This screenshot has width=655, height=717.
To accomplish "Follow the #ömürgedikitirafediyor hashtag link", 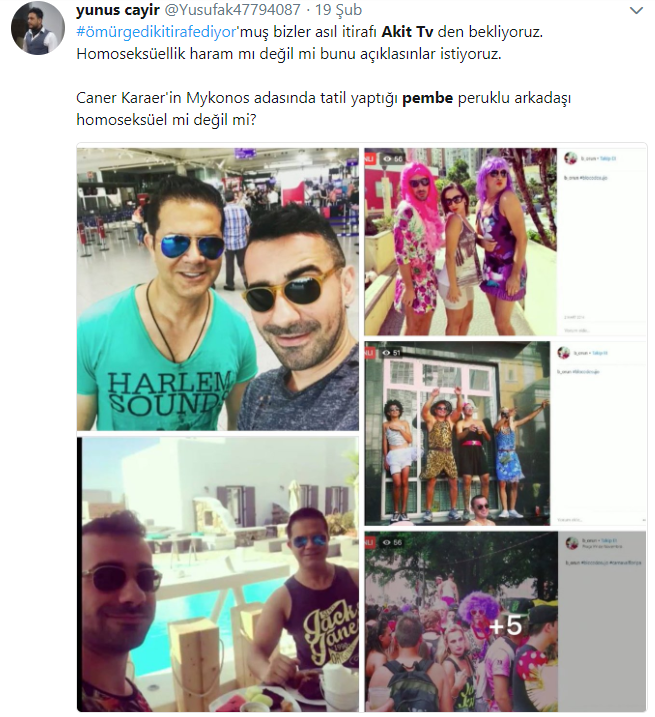I will coord(157,32).
